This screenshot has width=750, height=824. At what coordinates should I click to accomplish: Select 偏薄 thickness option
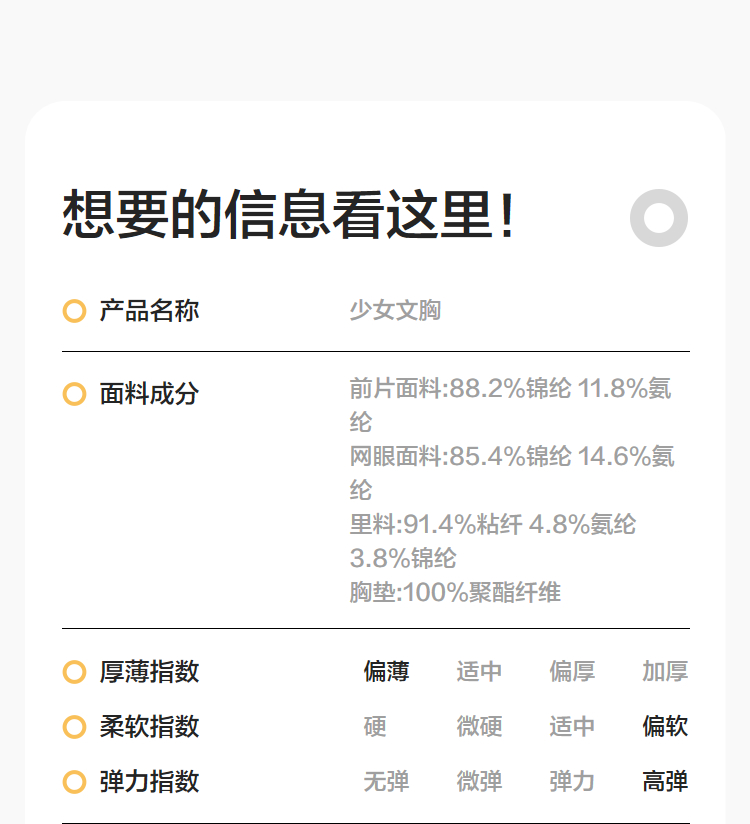386,672
